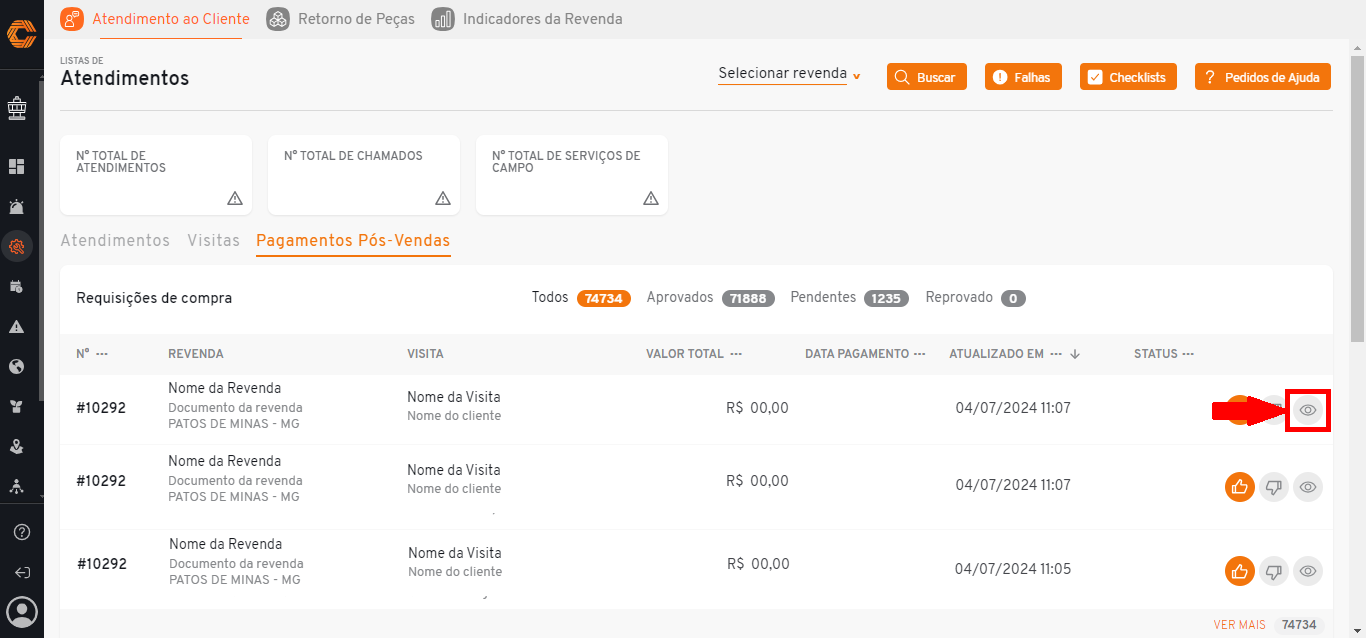Filter by Aprovados 71888 requests
The image size is (1366, 638).
(x=711, y=298)
